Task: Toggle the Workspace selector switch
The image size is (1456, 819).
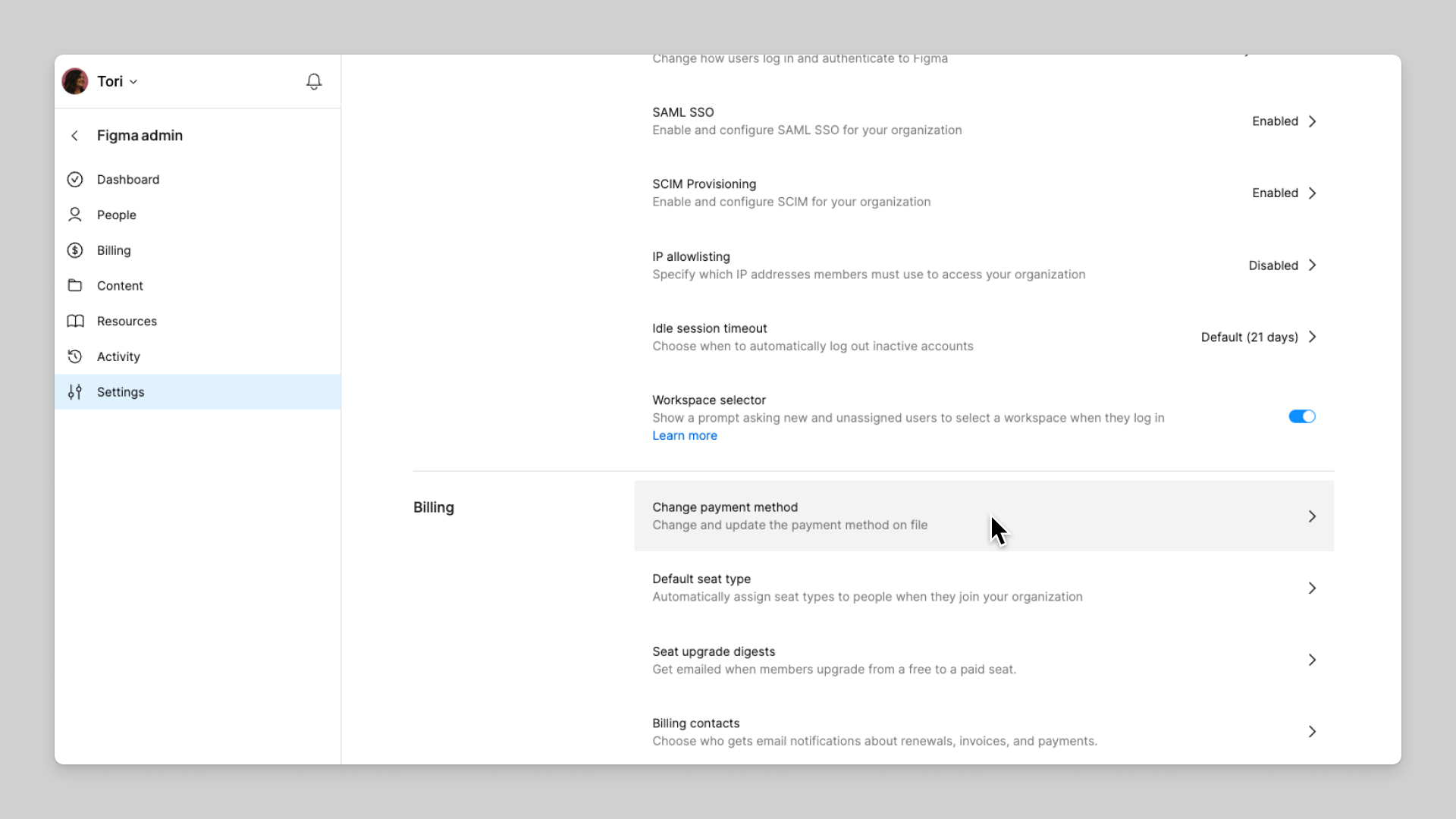Action: click(1302, 416)
